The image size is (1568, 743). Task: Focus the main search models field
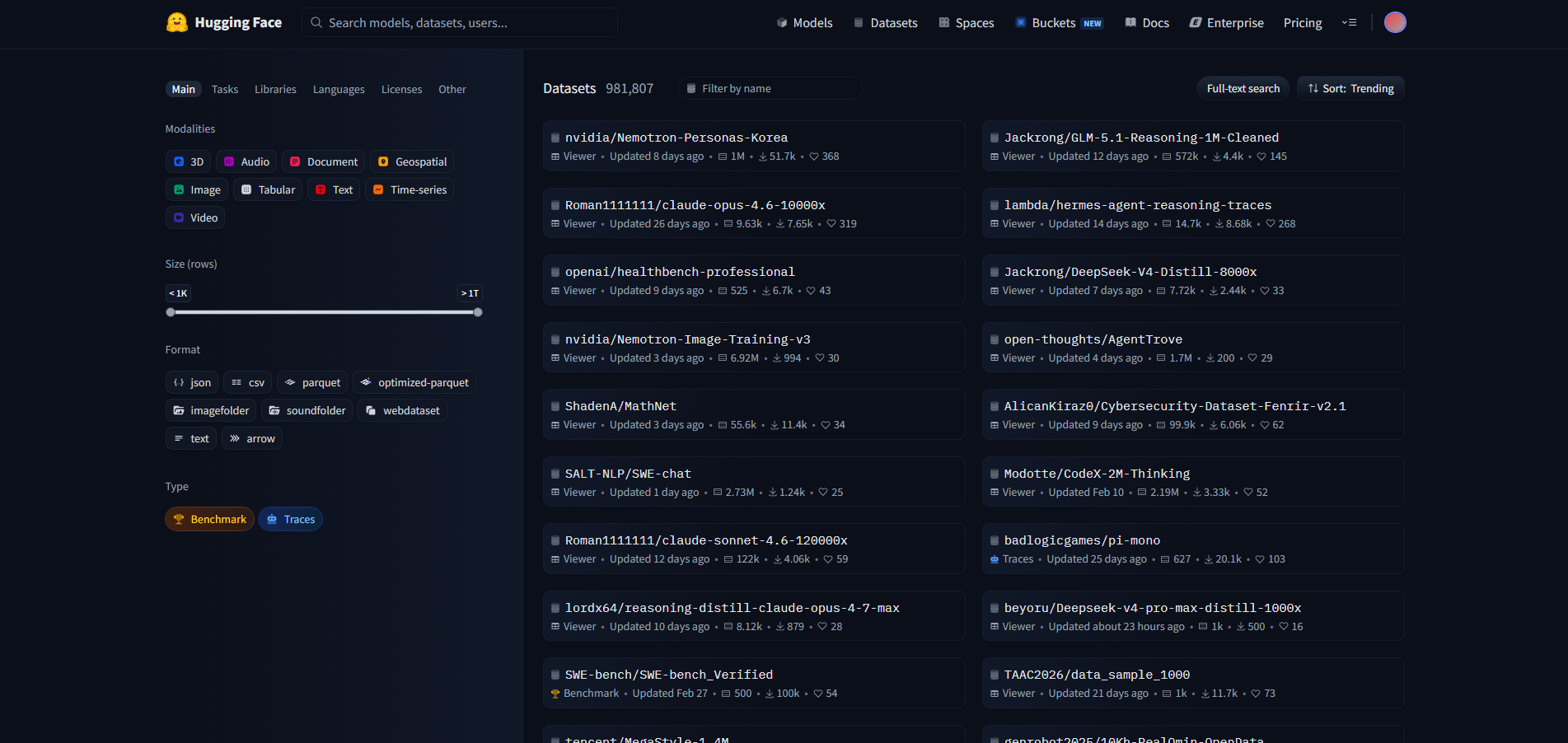tap(460, 22)
